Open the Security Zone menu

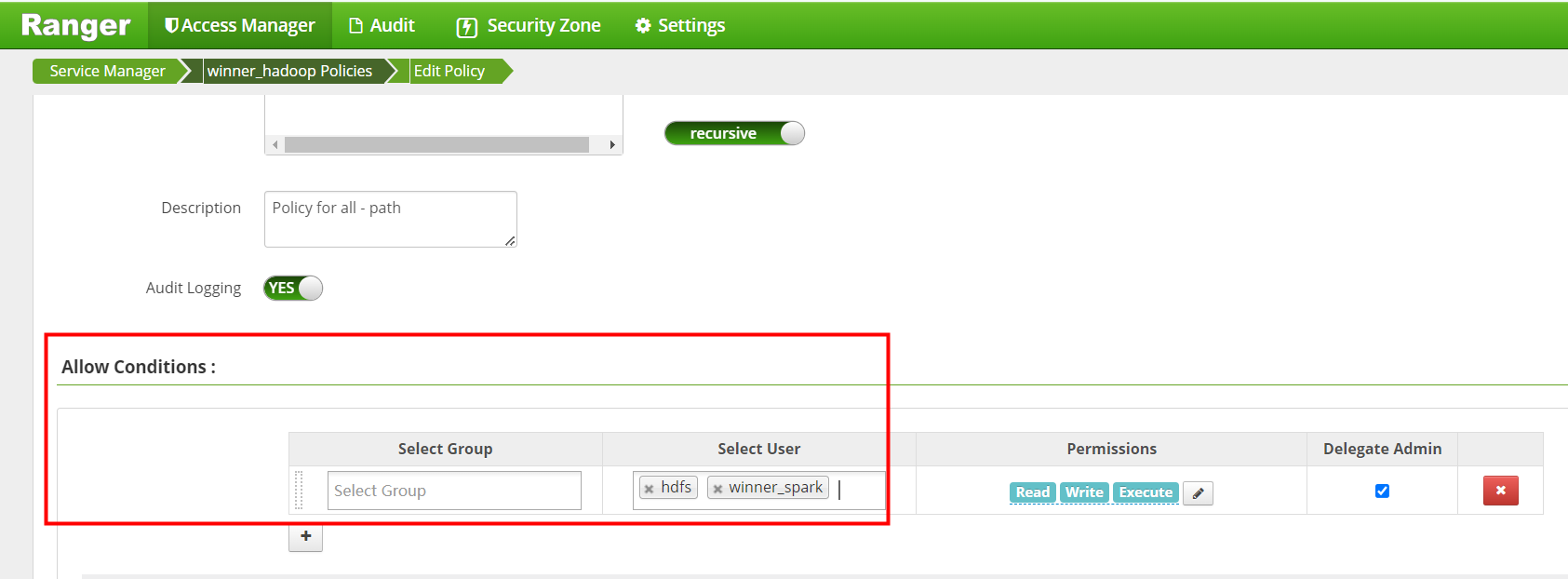click(529, 26)
